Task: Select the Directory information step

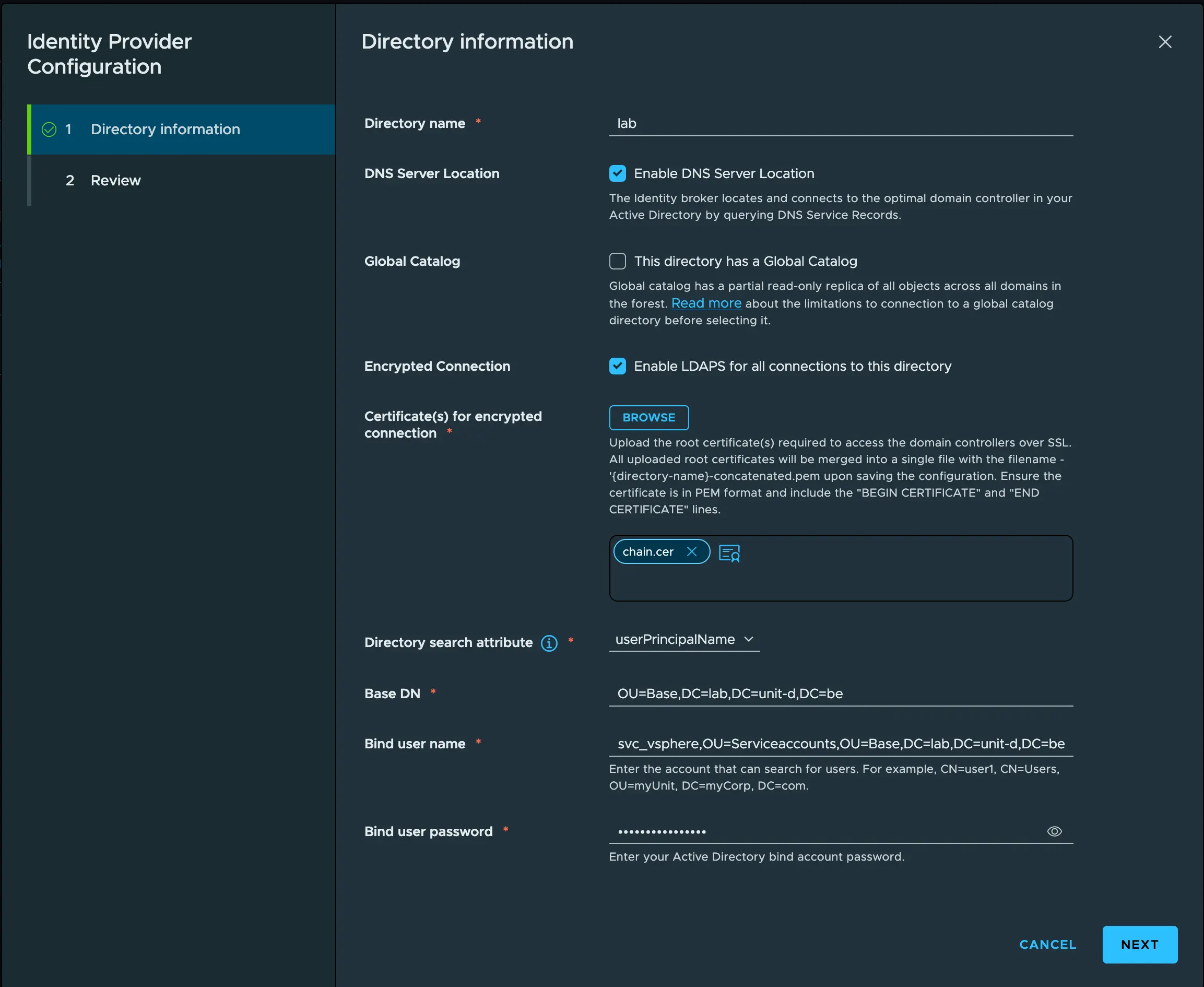Action: (x=165, y=130)
